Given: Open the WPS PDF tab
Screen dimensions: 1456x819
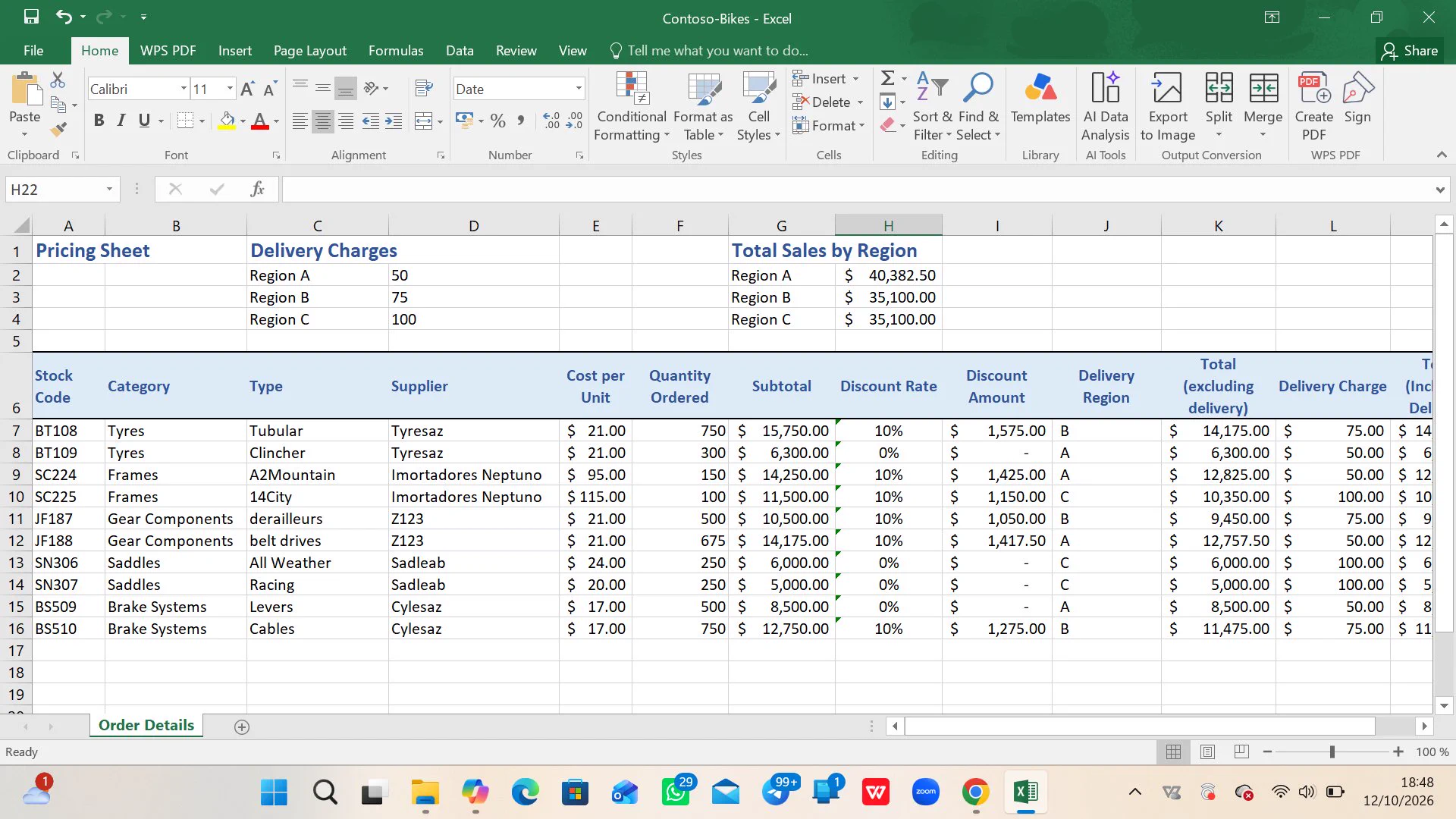Looking at the screenshot, I should tap(168, 51).
